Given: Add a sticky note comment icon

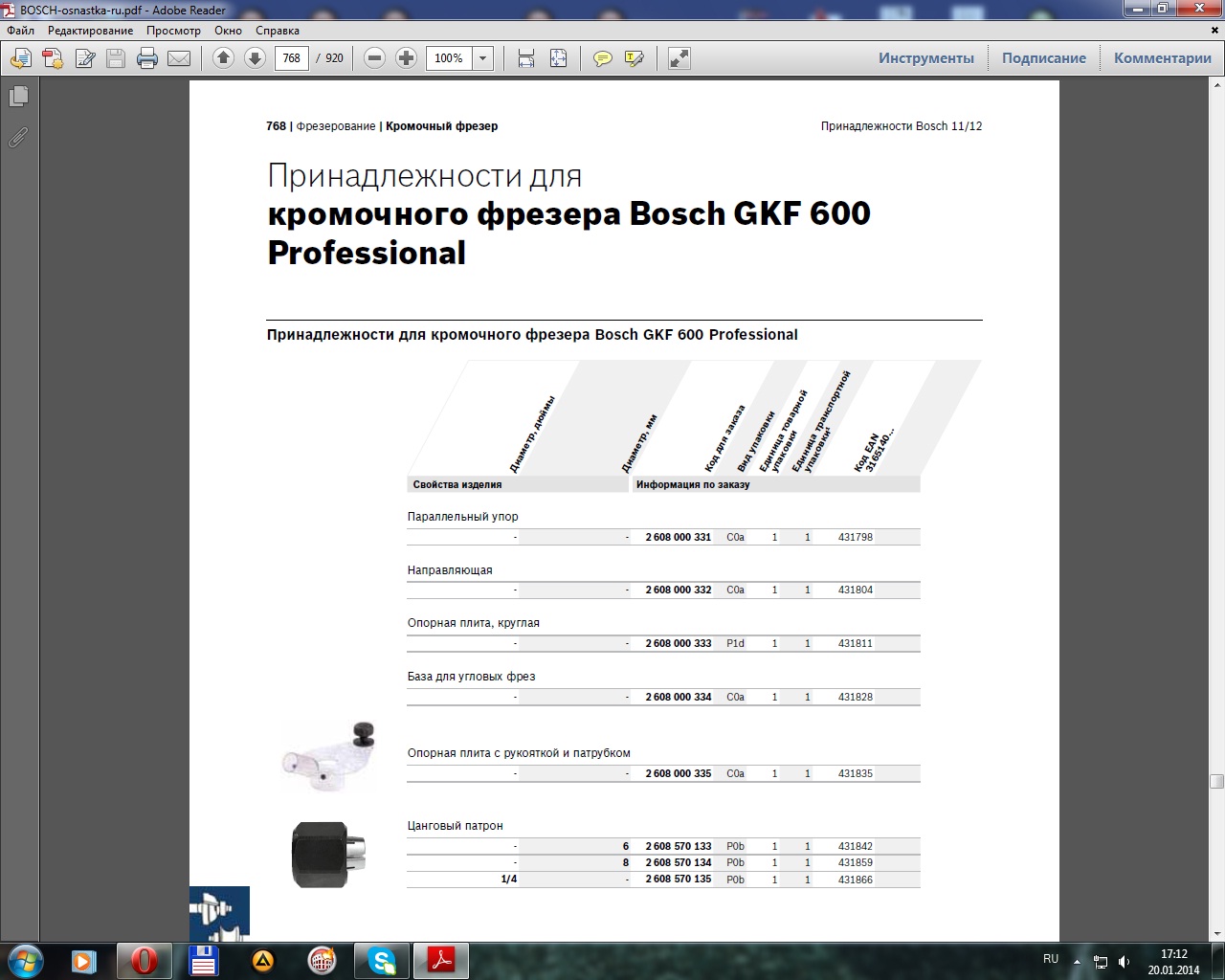Looking at the screenshot, I should (602, 58).
